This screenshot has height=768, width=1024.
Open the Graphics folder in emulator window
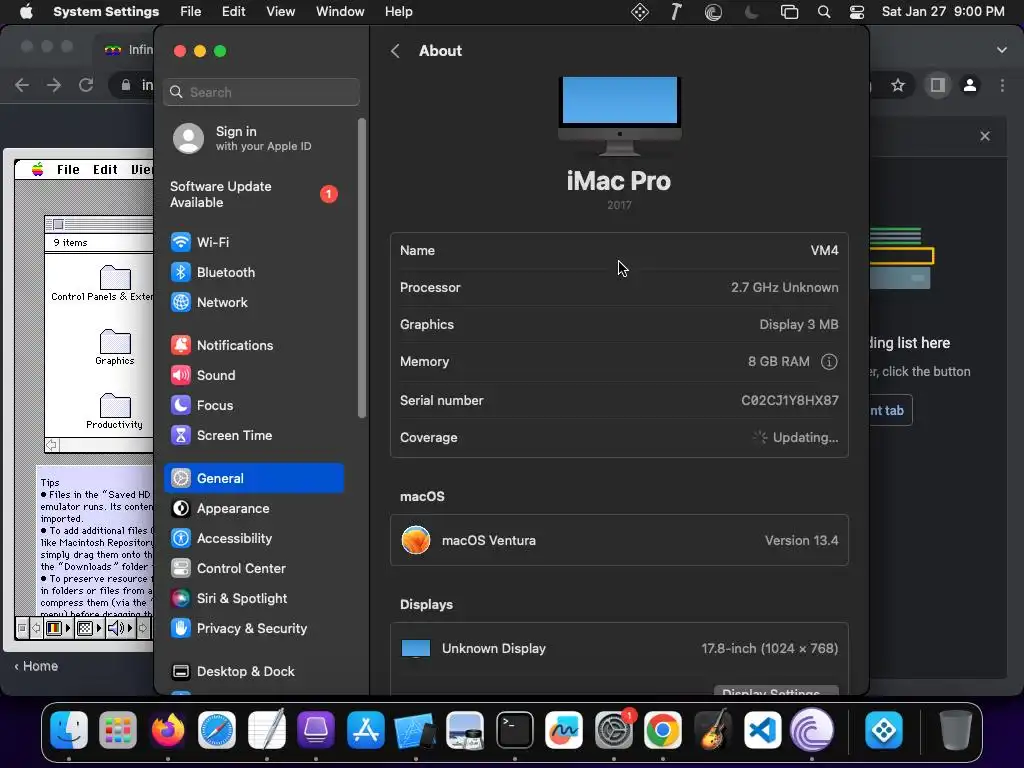click(x=115, y=347)
